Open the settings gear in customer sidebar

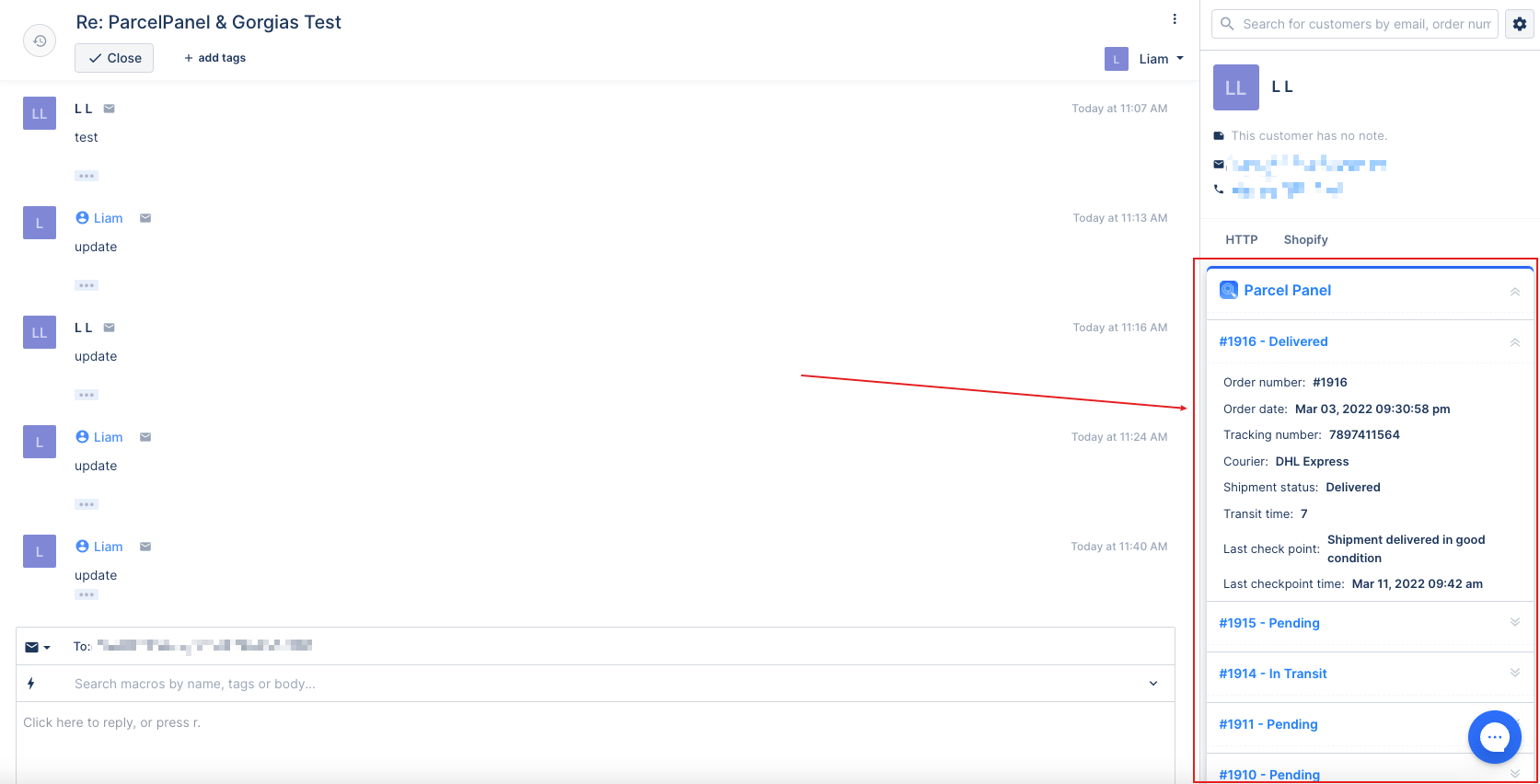click(x=1520, y=24)
